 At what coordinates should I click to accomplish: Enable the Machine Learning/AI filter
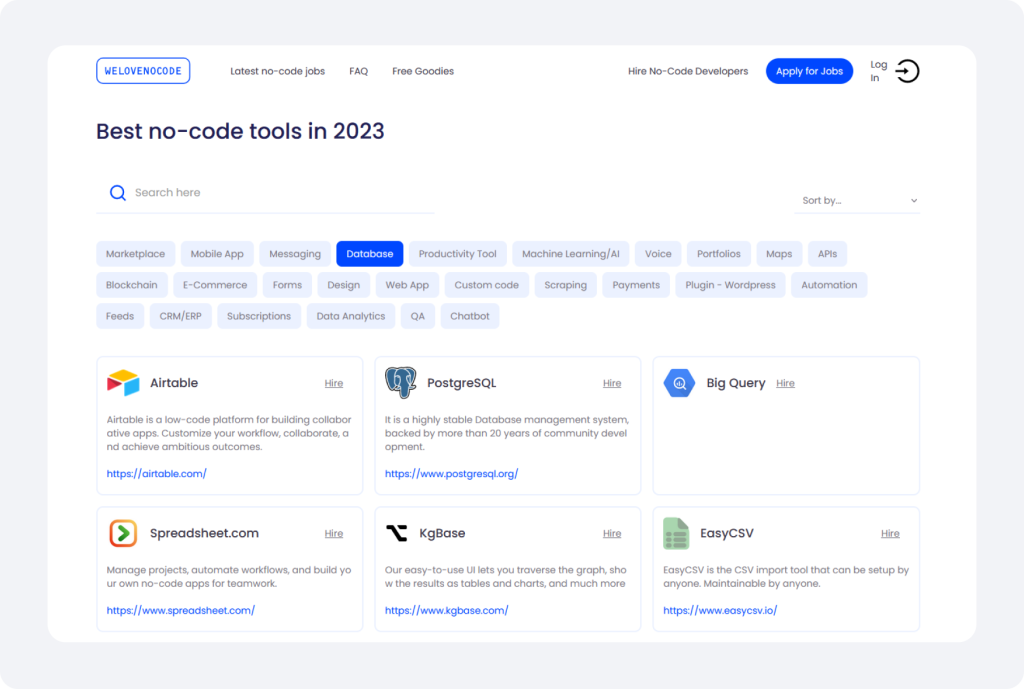click(571, 254)
